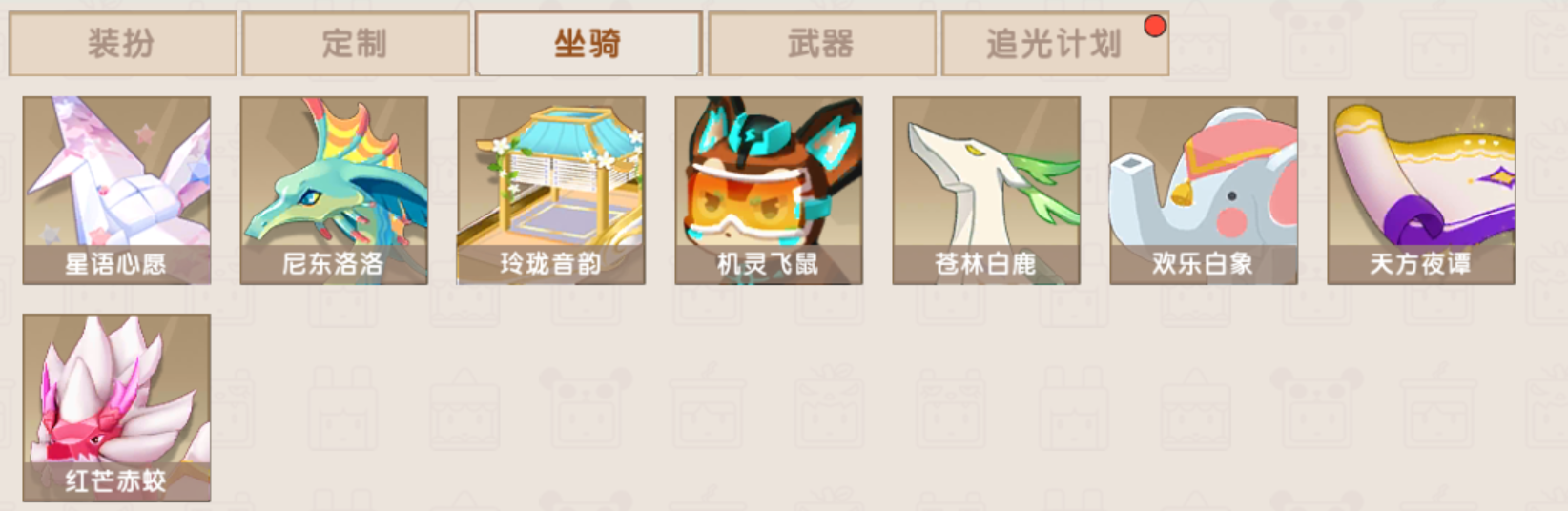Click the active 坐骑 tab
The width and height of the screenshot is (1568, 511).
(588, 44)
